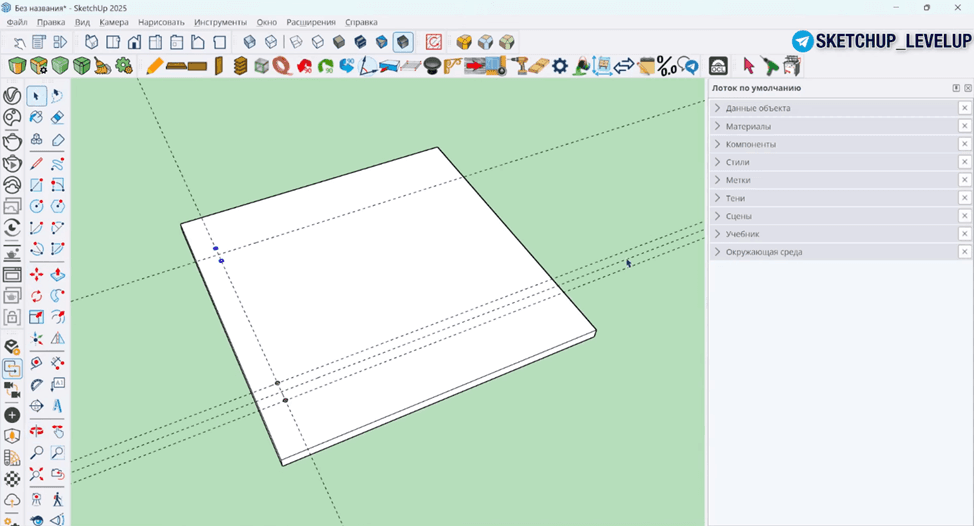Screen dimensions: 974x526
Task: Choose the Eraser tool
Action: pyautogui.click(x=57, y=117)
